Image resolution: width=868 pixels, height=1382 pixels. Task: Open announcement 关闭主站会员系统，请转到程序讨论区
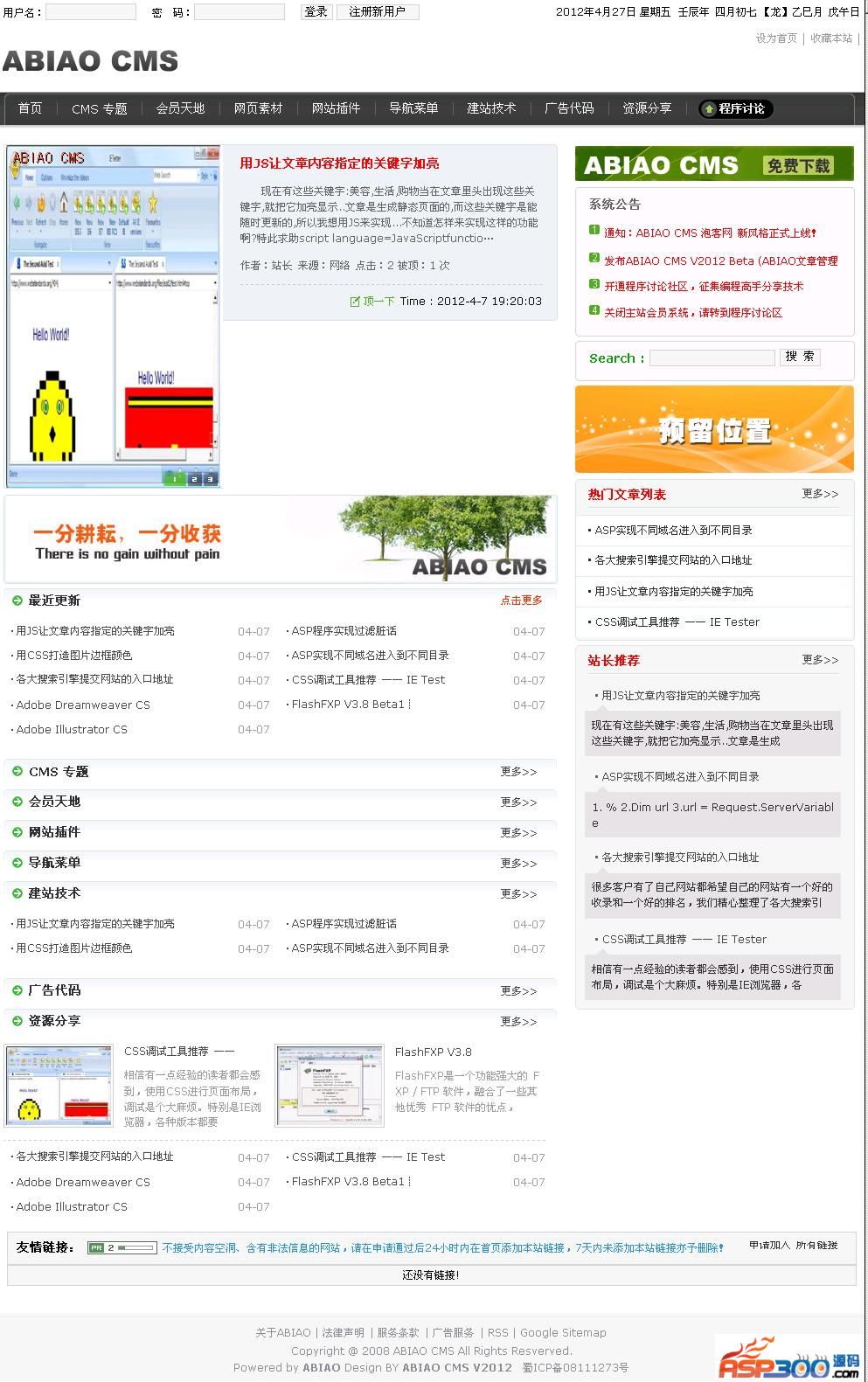tap(693, 313)
